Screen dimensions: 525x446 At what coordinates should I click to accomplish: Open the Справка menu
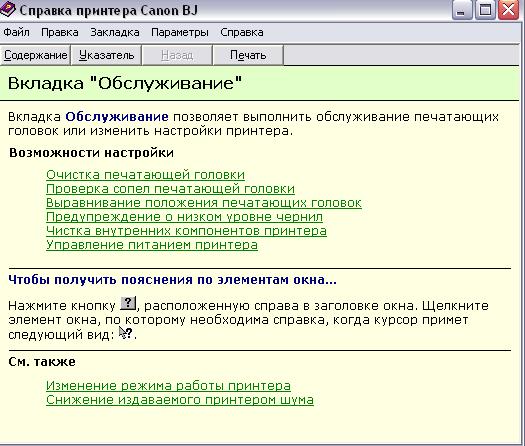tap(242, 32)
